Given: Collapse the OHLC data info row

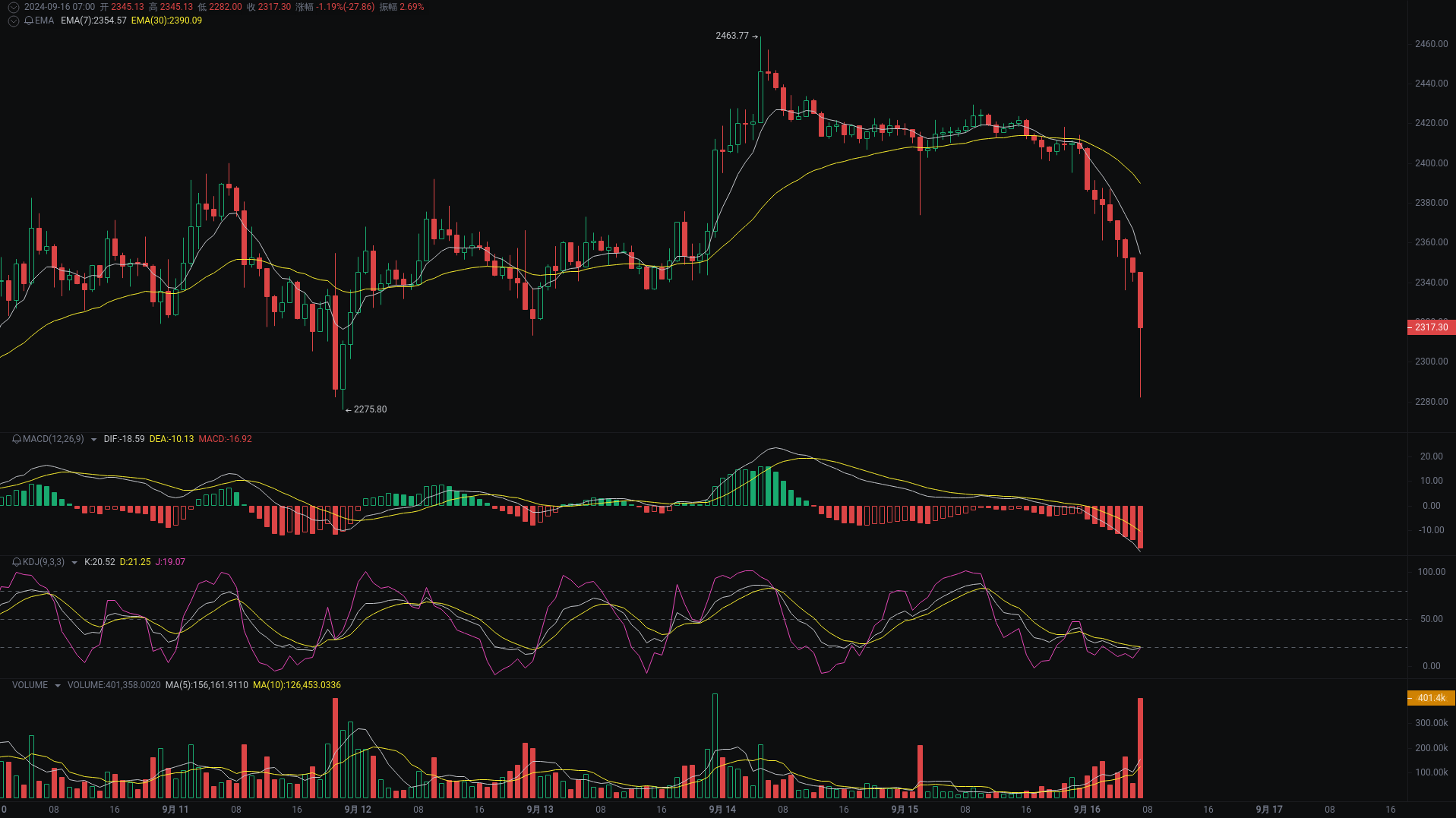Looking at the screenshot, I should coord(13,7).
